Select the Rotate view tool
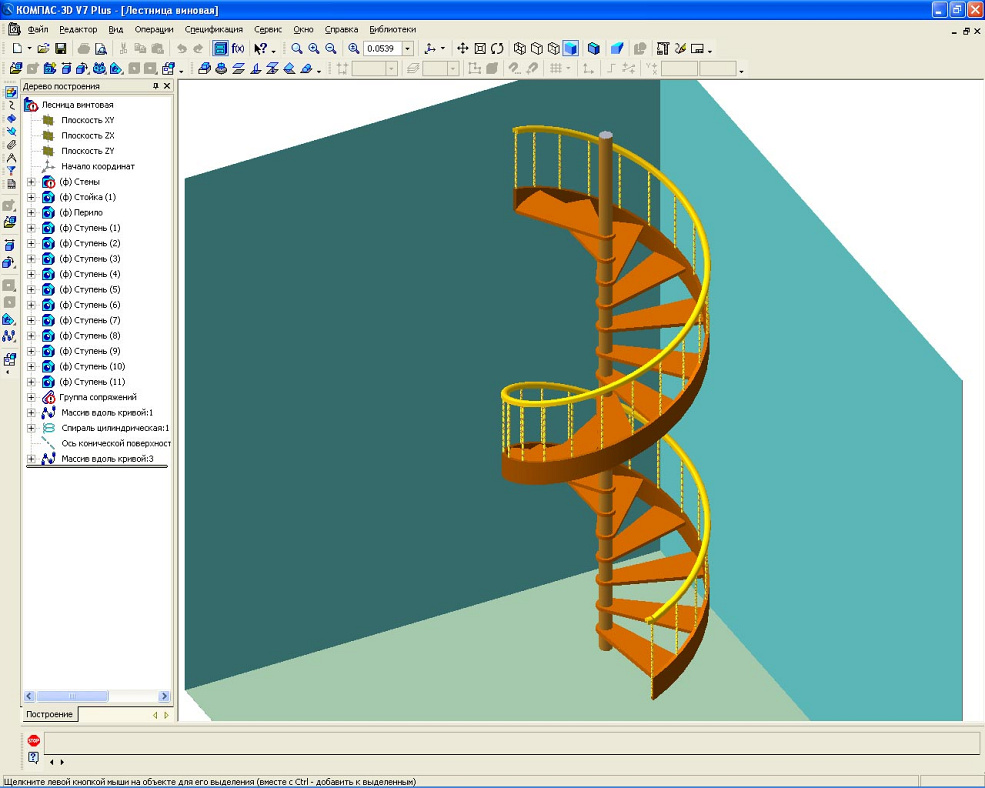The height and width of the screenshot is (788, 985). click(497, 48)
